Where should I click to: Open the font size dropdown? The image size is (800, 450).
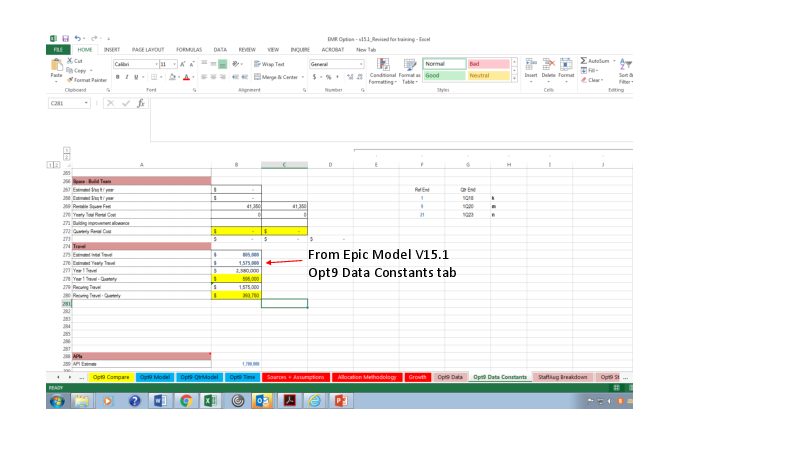pos(174,64)
